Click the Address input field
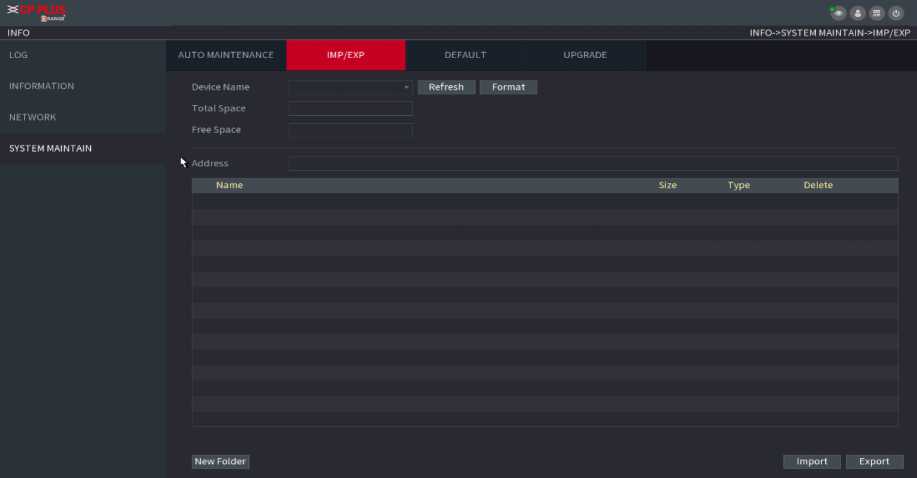This screenshot has width=917, height=478. pyautogui.click(x=592, y=163)
